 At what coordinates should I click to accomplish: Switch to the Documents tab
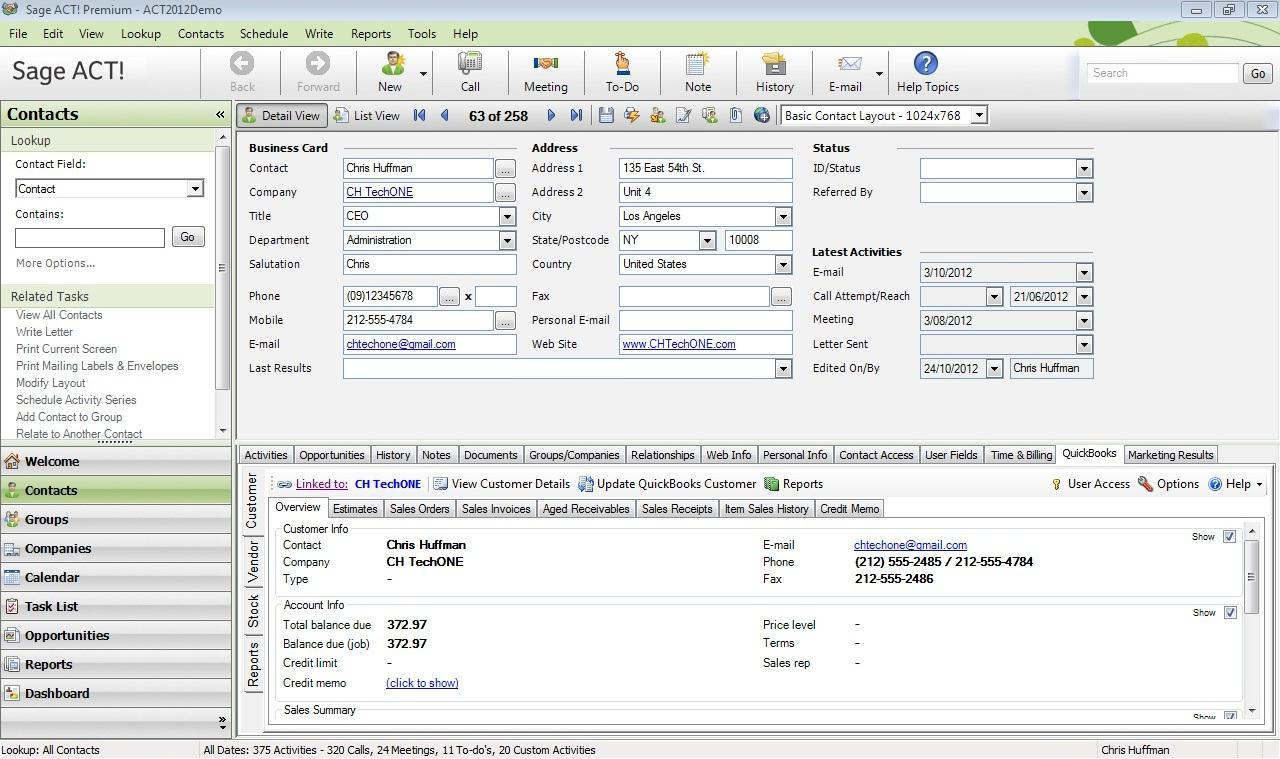click(x=490, y=455)
